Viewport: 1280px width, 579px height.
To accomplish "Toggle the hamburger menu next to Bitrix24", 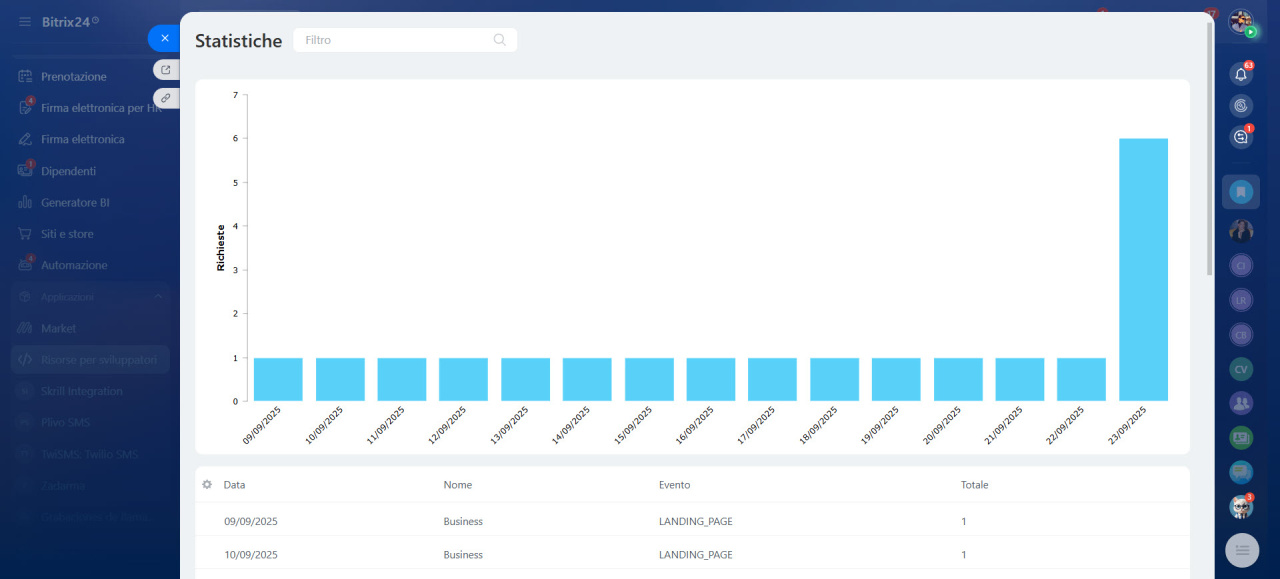I will click(25, 21).
